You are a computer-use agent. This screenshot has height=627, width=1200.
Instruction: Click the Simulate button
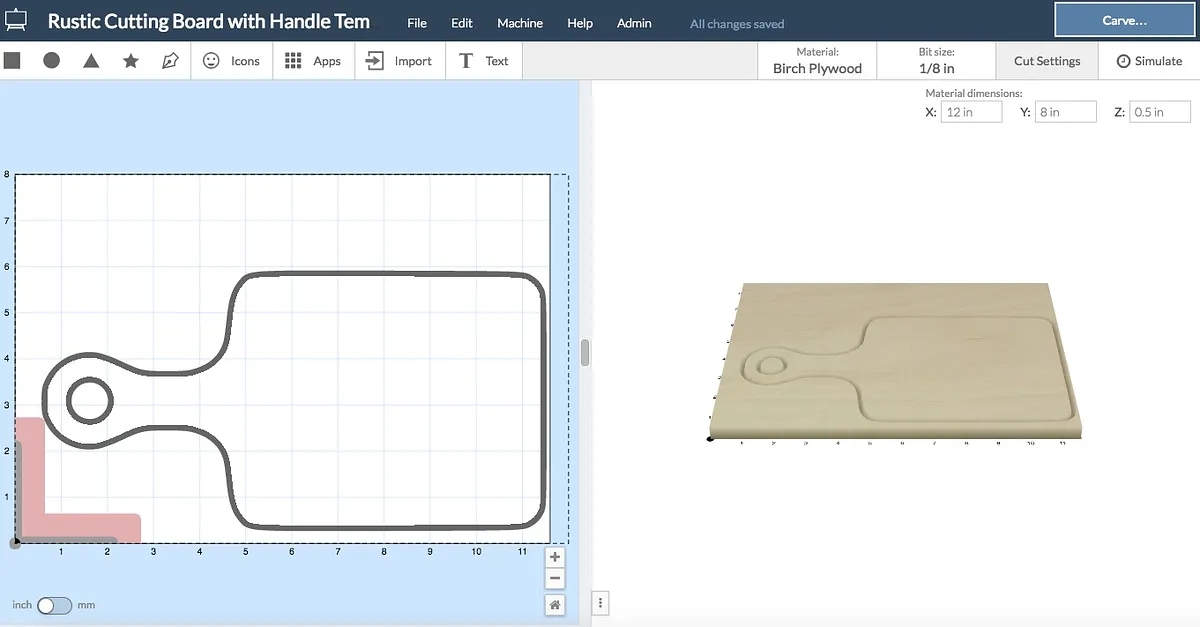coord(1149,61)
